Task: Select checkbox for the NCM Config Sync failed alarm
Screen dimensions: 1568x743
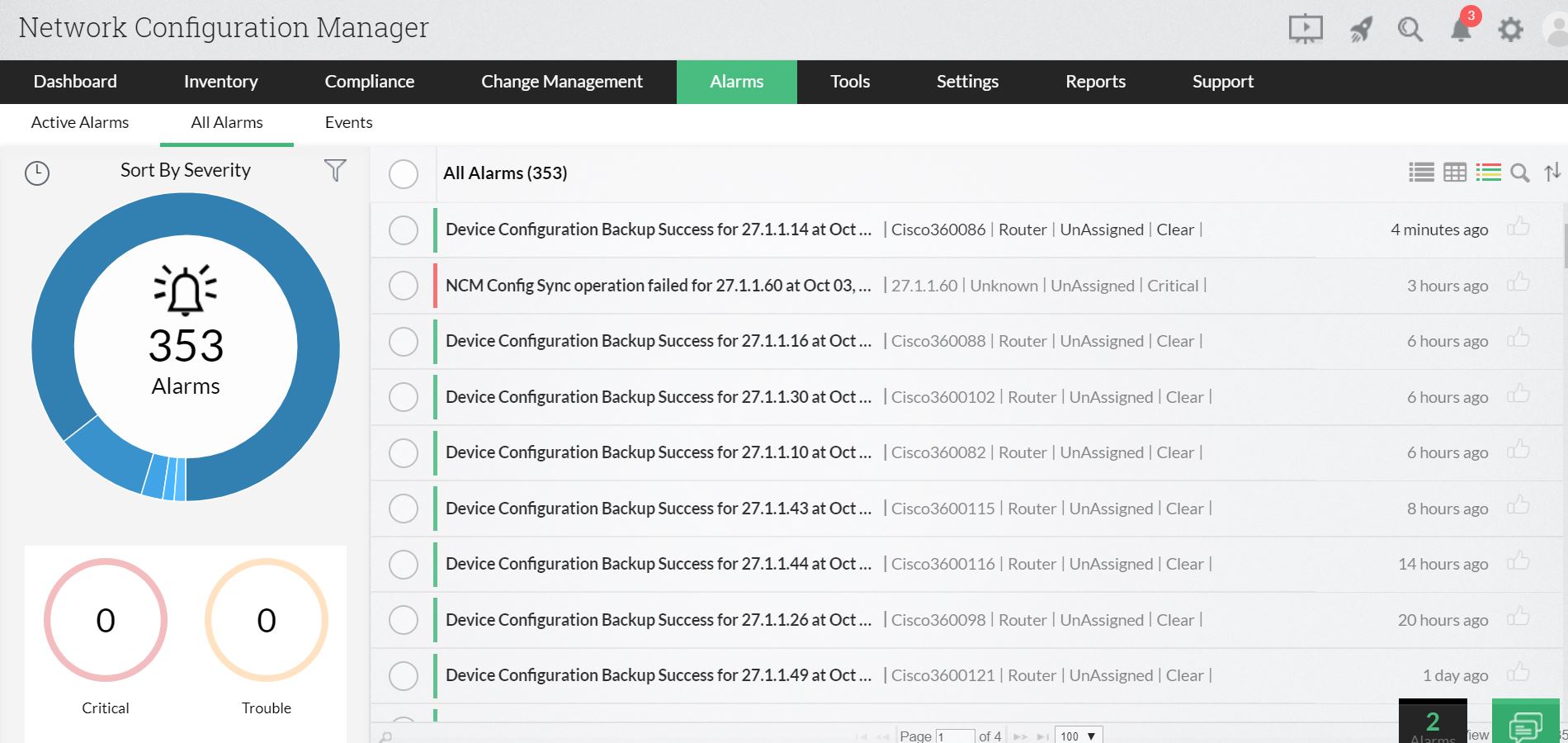Action: coord(404,286)
